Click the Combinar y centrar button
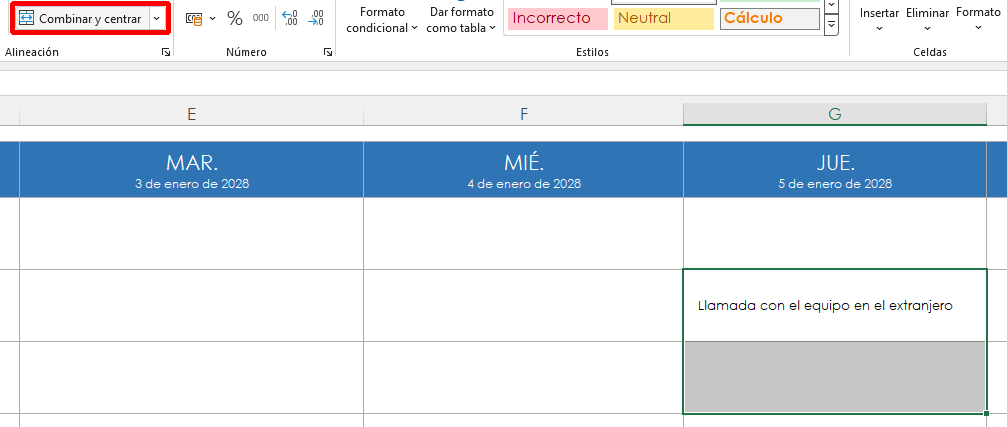 point(81,19)
